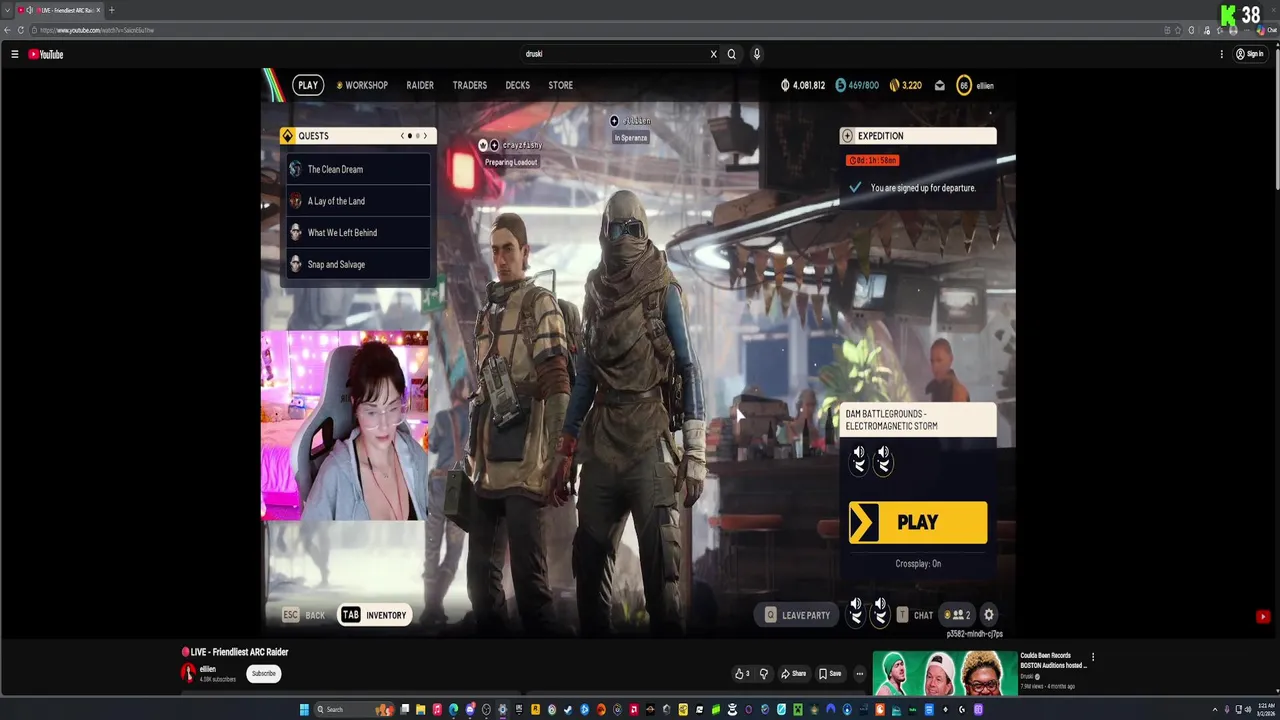Click the LEAVE PARTY button
The width and height of the screenshot is (1280, 720).
coord(797,615)
